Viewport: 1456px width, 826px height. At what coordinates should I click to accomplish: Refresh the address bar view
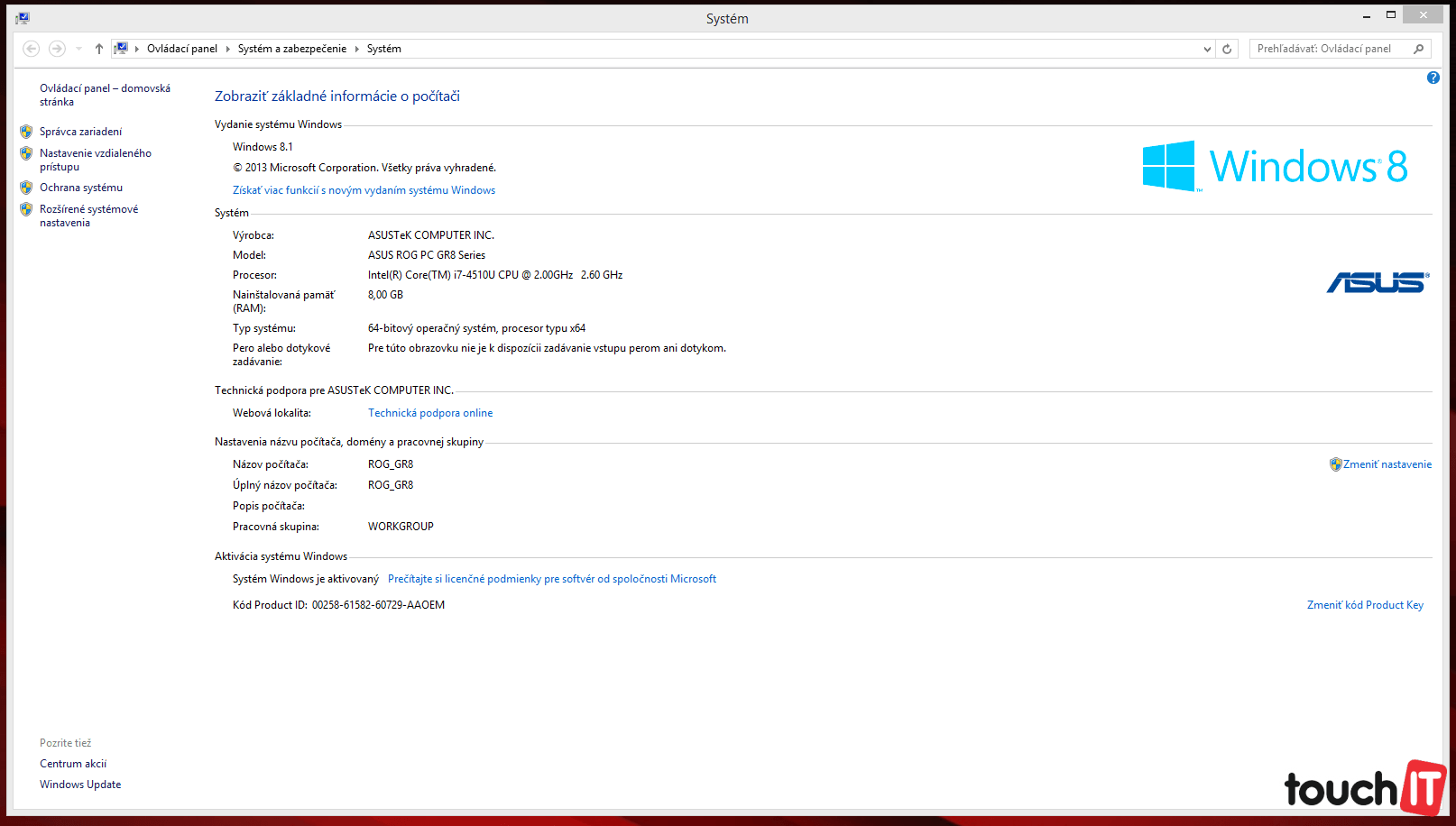pos(1227,49)
